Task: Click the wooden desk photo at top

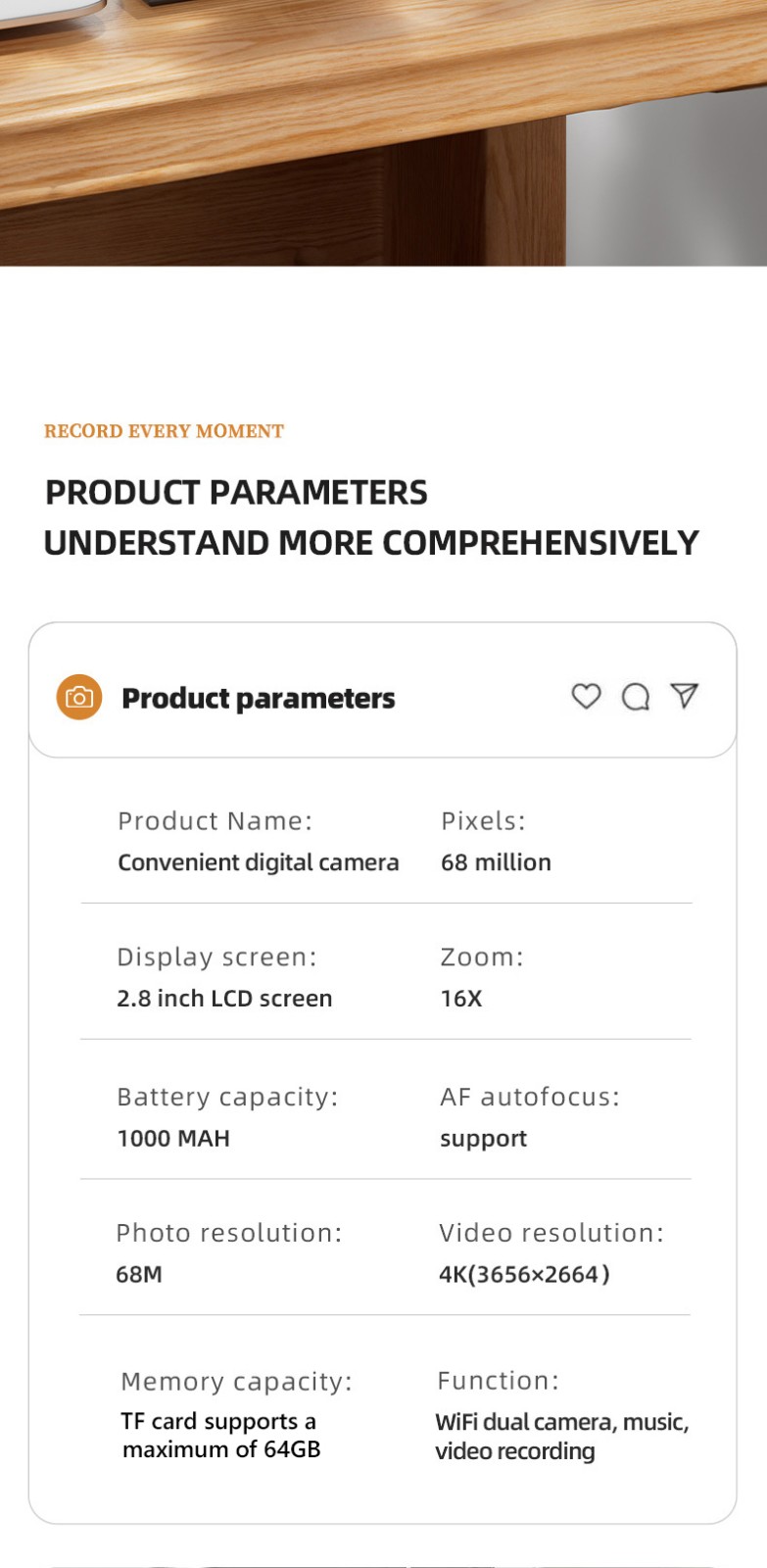Action: (383, 132)
